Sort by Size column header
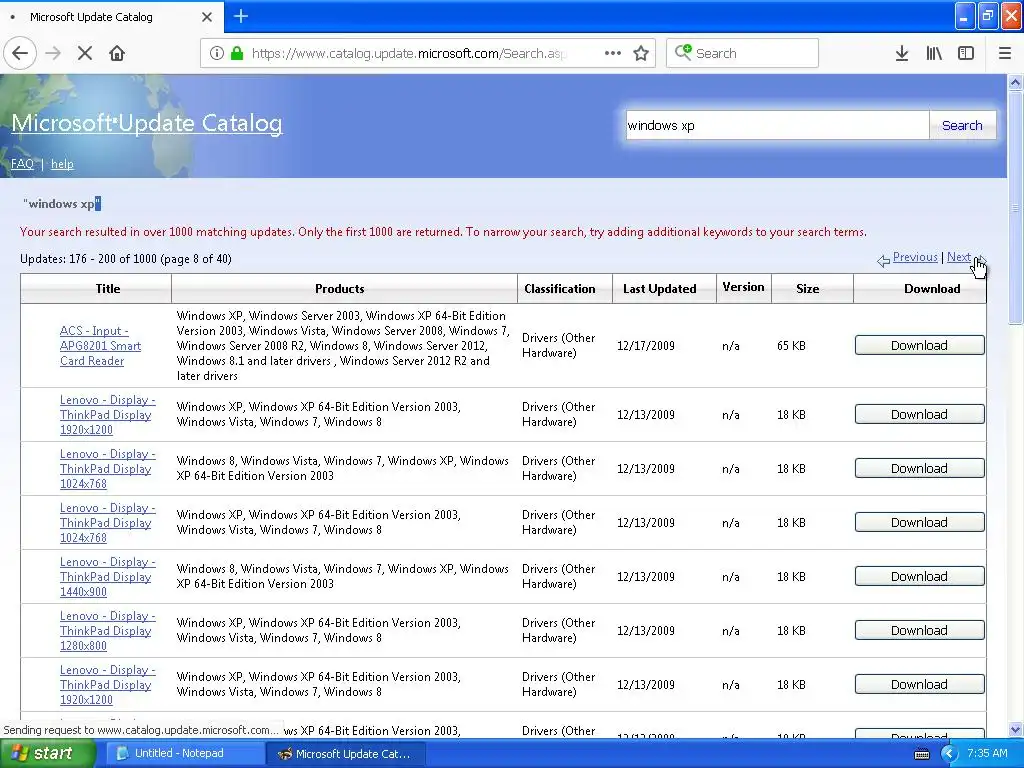The width and height of the screenshot is (1024, 768). (x=807, y=289)
